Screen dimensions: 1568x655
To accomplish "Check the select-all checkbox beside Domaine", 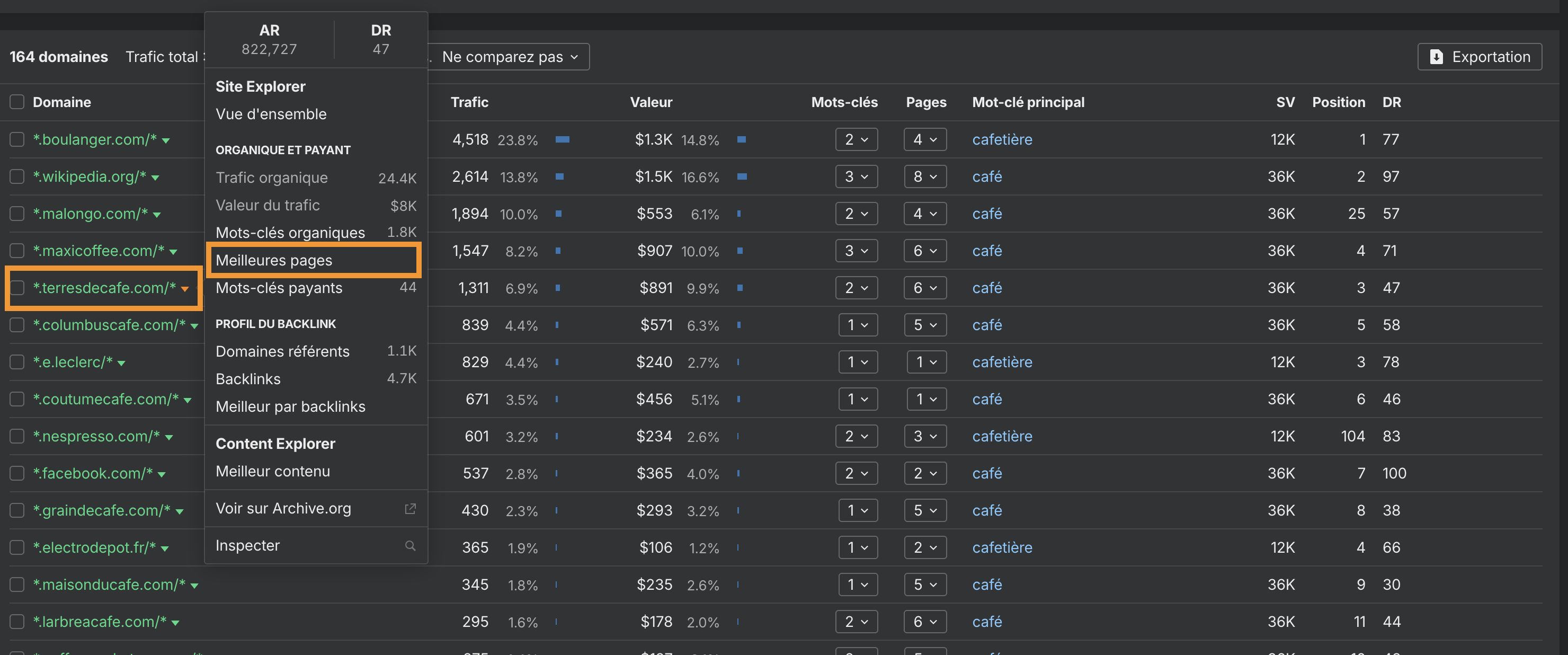I will (16, 102).
